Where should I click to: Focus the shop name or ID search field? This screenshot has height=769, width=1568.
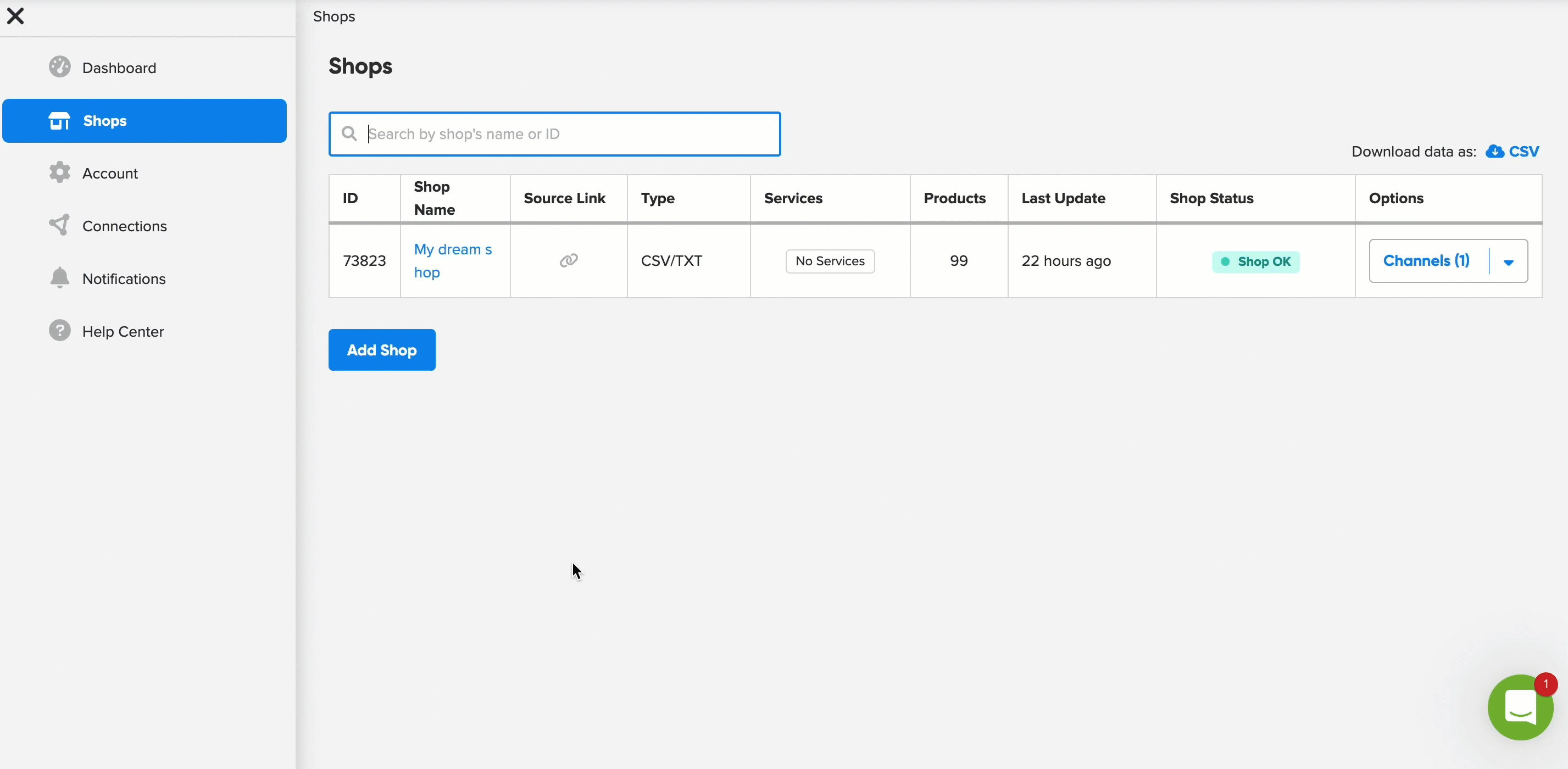[x=554, y=134]
